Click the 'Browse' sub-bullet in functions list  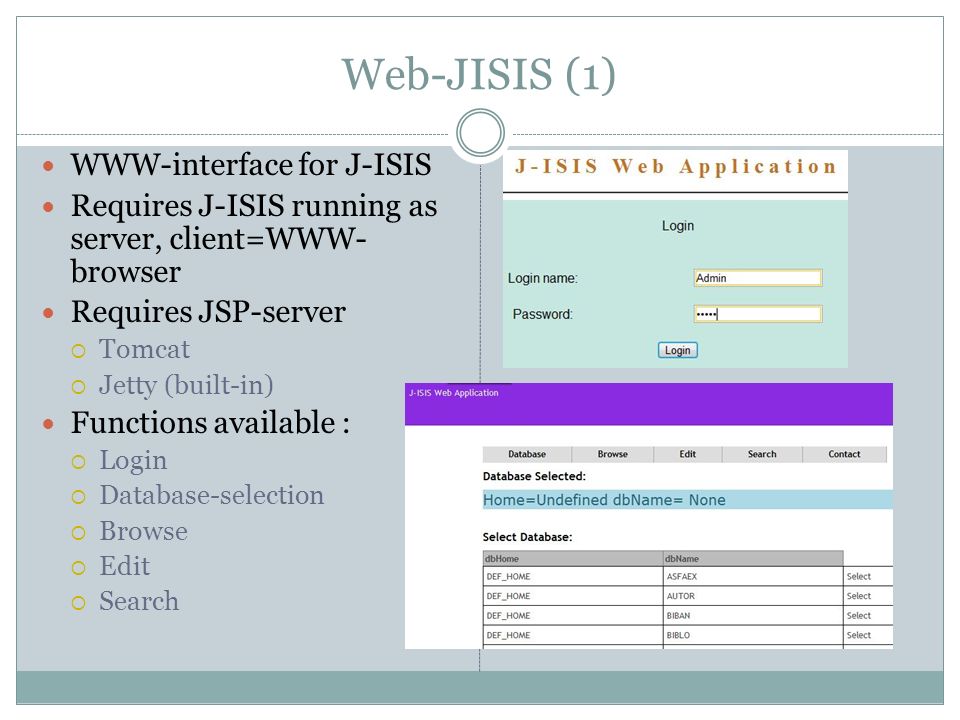click(x=143, y=531)
